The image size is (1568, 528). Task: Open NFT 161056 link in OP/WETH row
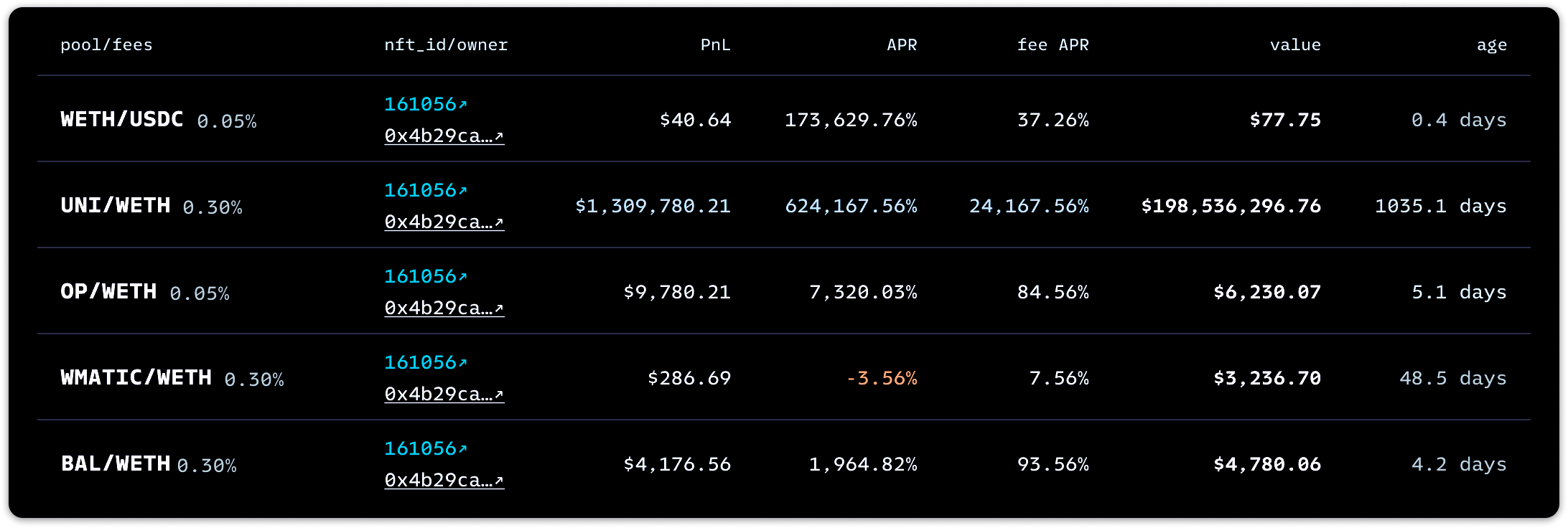click(x=425, y=277)
